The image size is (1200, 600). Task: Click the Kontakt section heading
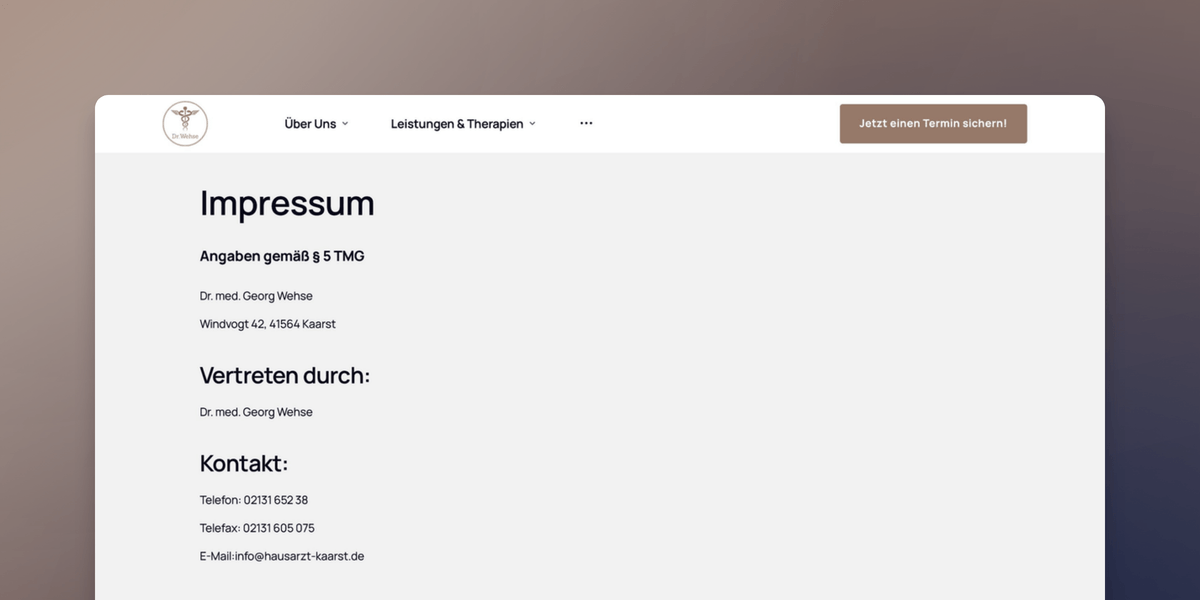[x=243, y=463]
